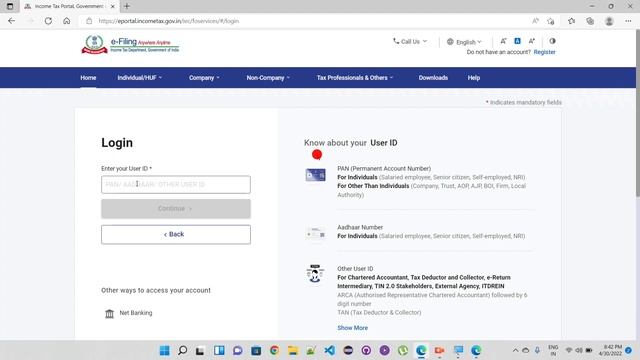Expand the Company menu
The image size is (640, 360).
tap(204, 78)
